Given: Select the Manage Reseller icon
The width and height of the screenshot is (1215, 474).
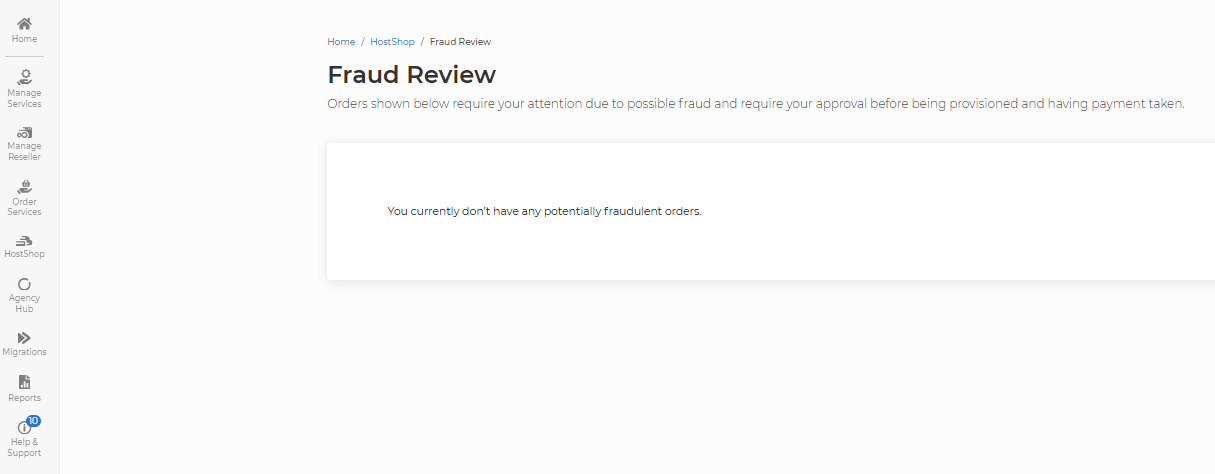Looking at the screenshot, I should click(x=24, y=132).
